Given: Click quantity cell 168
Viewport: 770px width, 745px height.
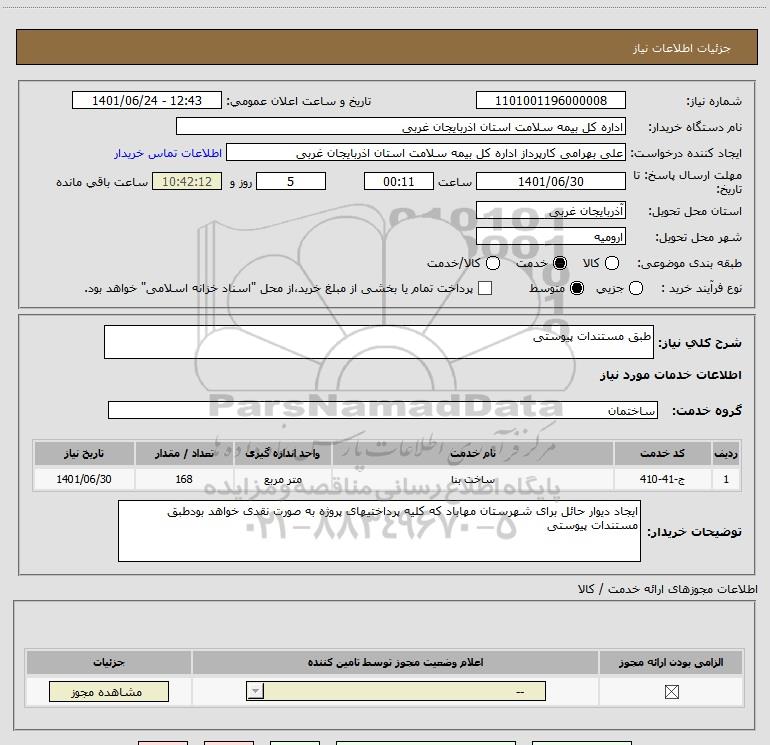Looking at the screenshot, I should click(184, 479).
